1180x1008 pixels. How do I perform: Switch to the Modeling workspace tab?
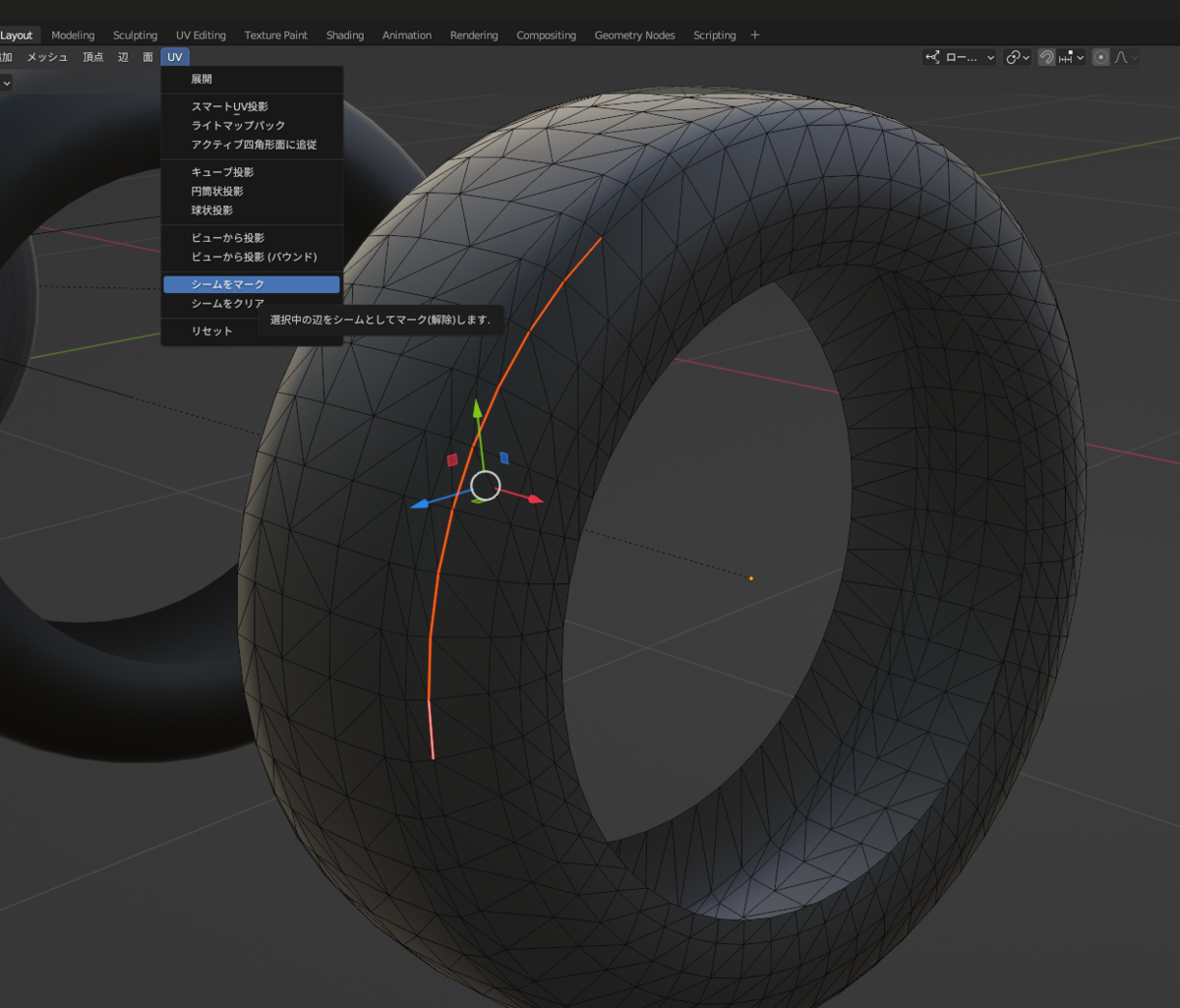point(73,34)
